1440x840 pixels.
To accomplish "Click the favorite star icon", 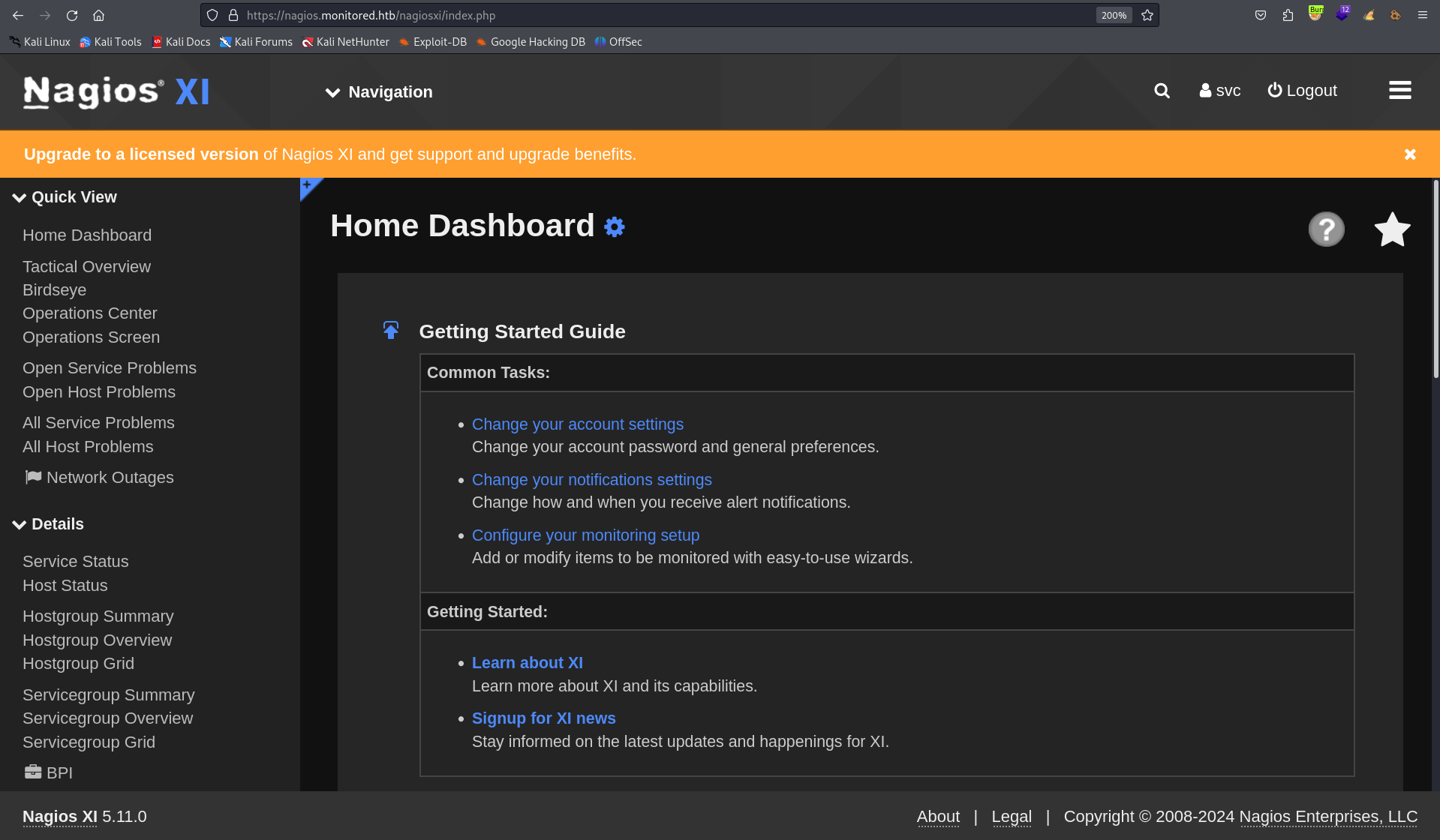I will pyautogui.click(x=1392, y=229).
